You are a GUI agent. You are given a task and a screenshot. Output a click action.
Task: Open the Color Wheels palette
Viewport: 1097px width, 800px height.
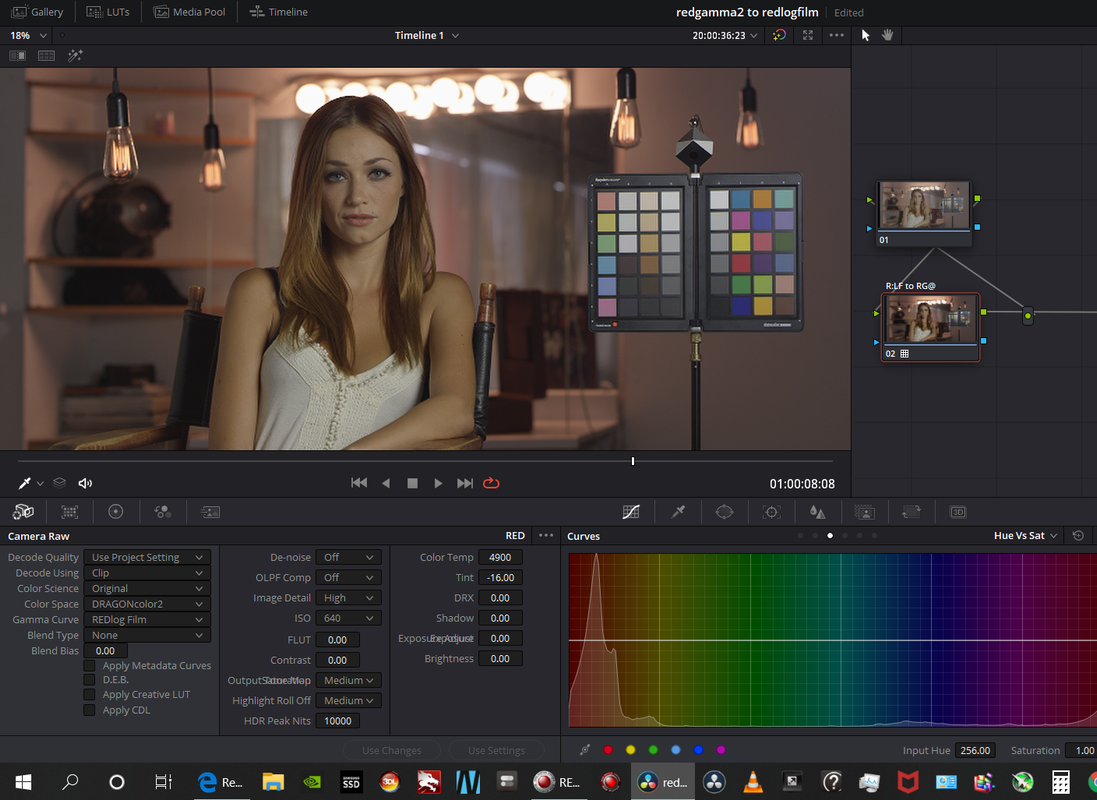pos(116,512)
